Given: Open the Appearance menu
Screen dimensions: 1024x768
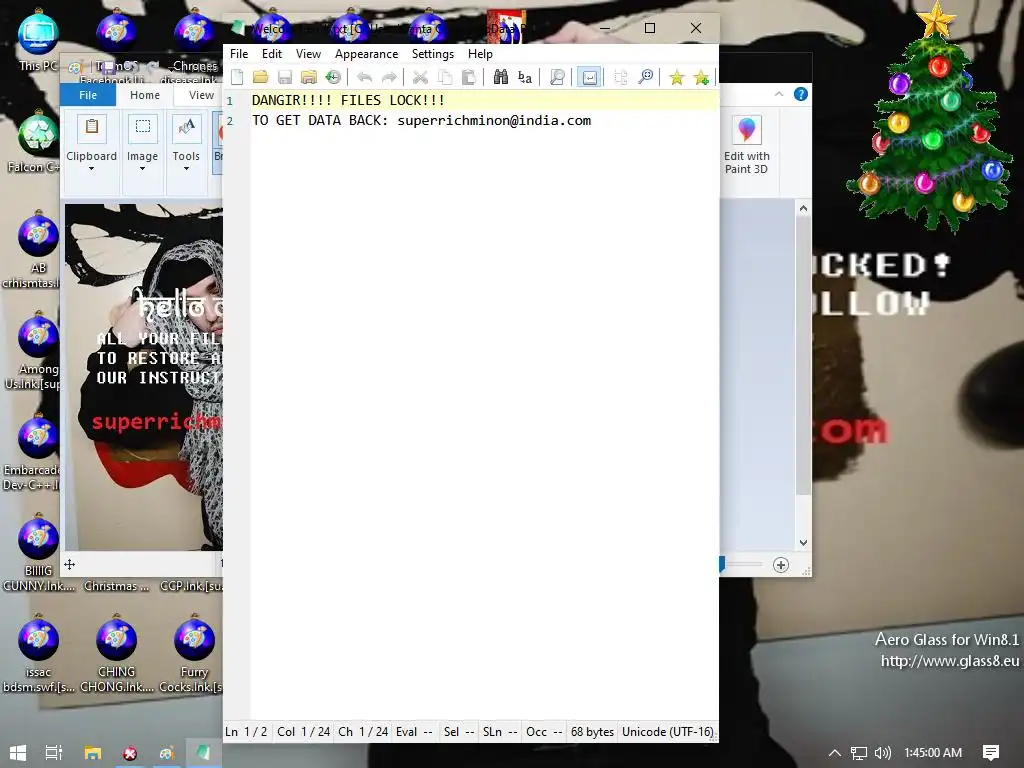Looking at the screenshot, I should pos(366,54).
